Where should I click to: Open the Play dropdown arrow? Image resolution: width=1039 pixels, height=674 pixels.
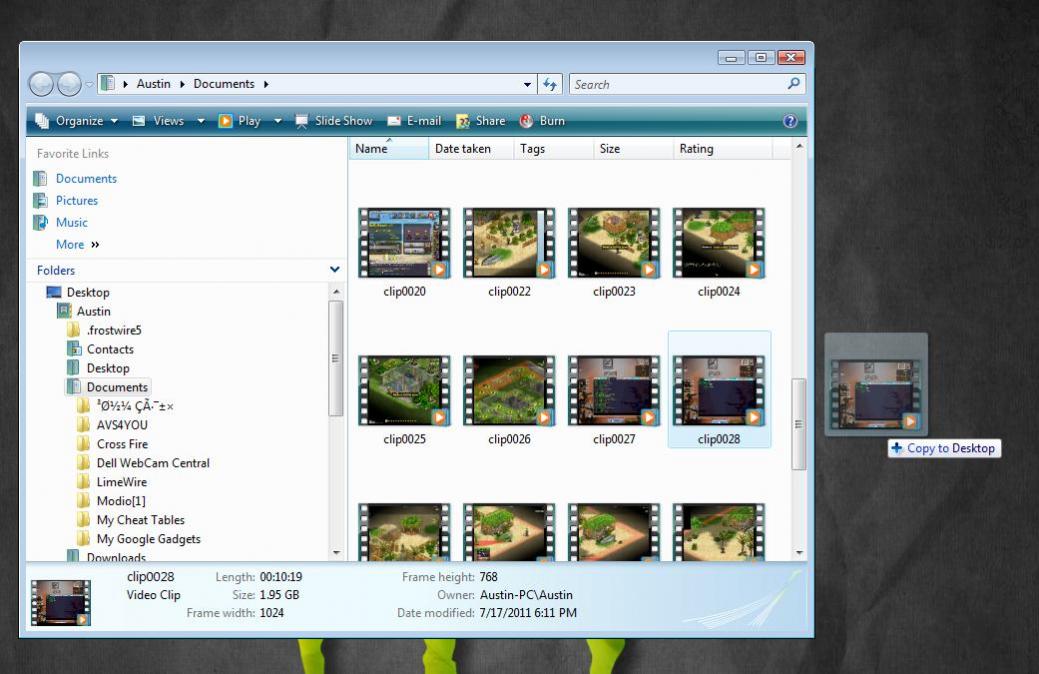278,121
